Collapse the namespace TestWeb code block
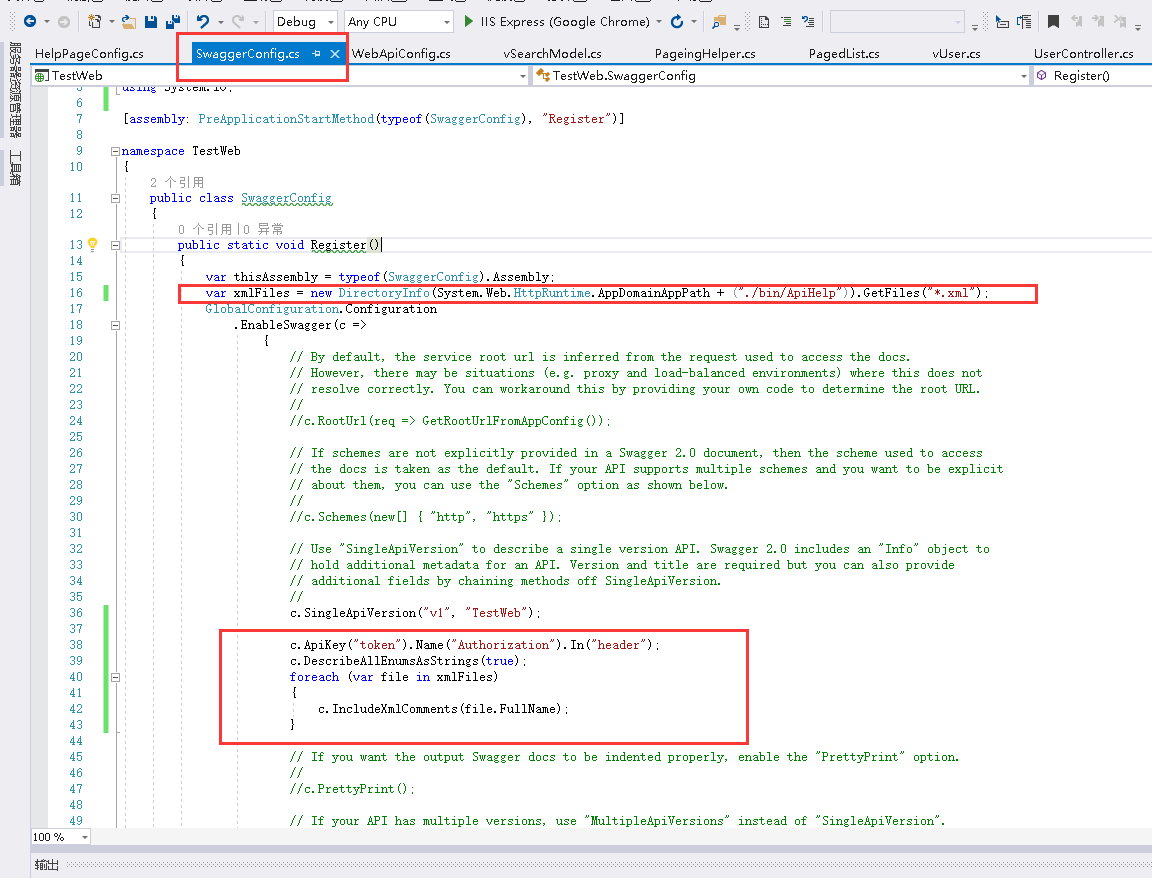The height and width of the screenshot is (878, 1152). (116, 151)
